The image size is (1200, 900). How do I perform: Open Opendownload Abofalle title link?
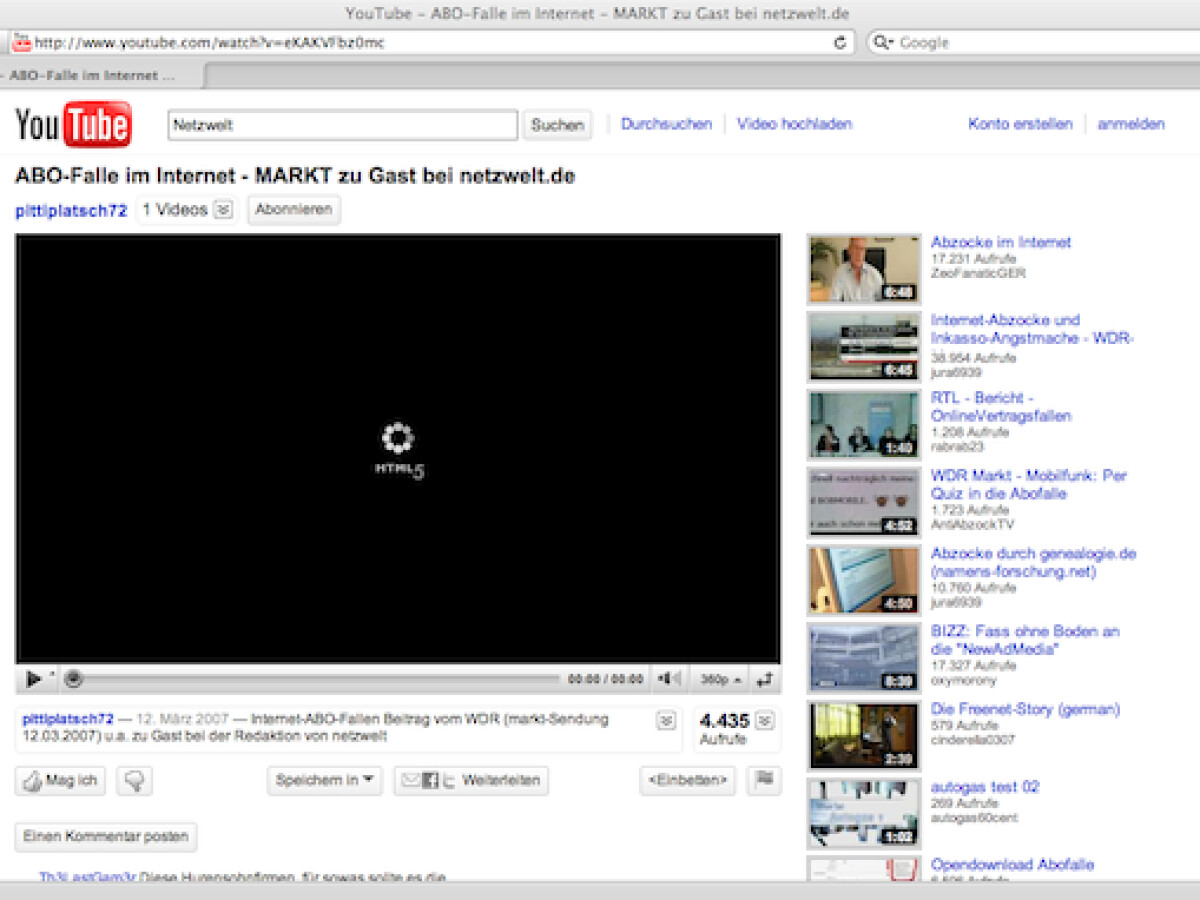click(1013, 864)
